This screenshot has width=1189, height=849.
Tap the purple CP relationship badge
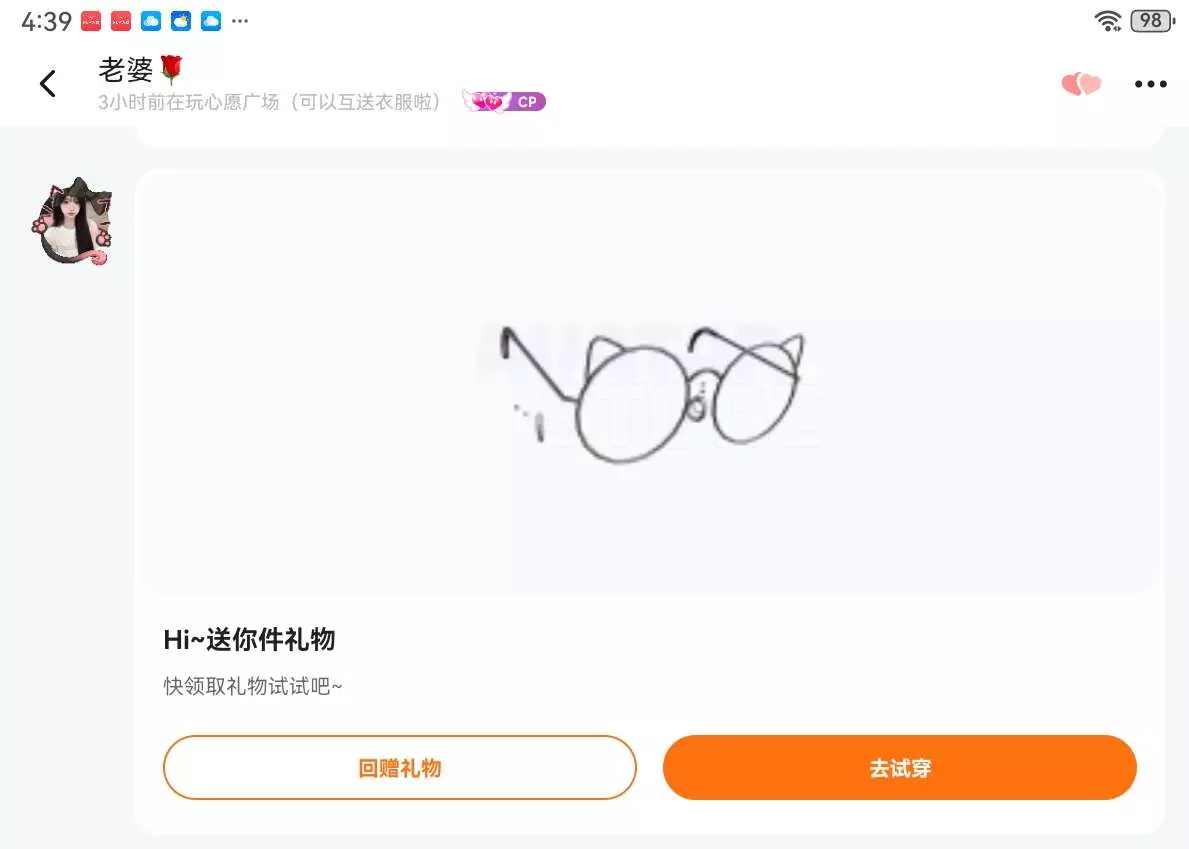click(504, 102)
